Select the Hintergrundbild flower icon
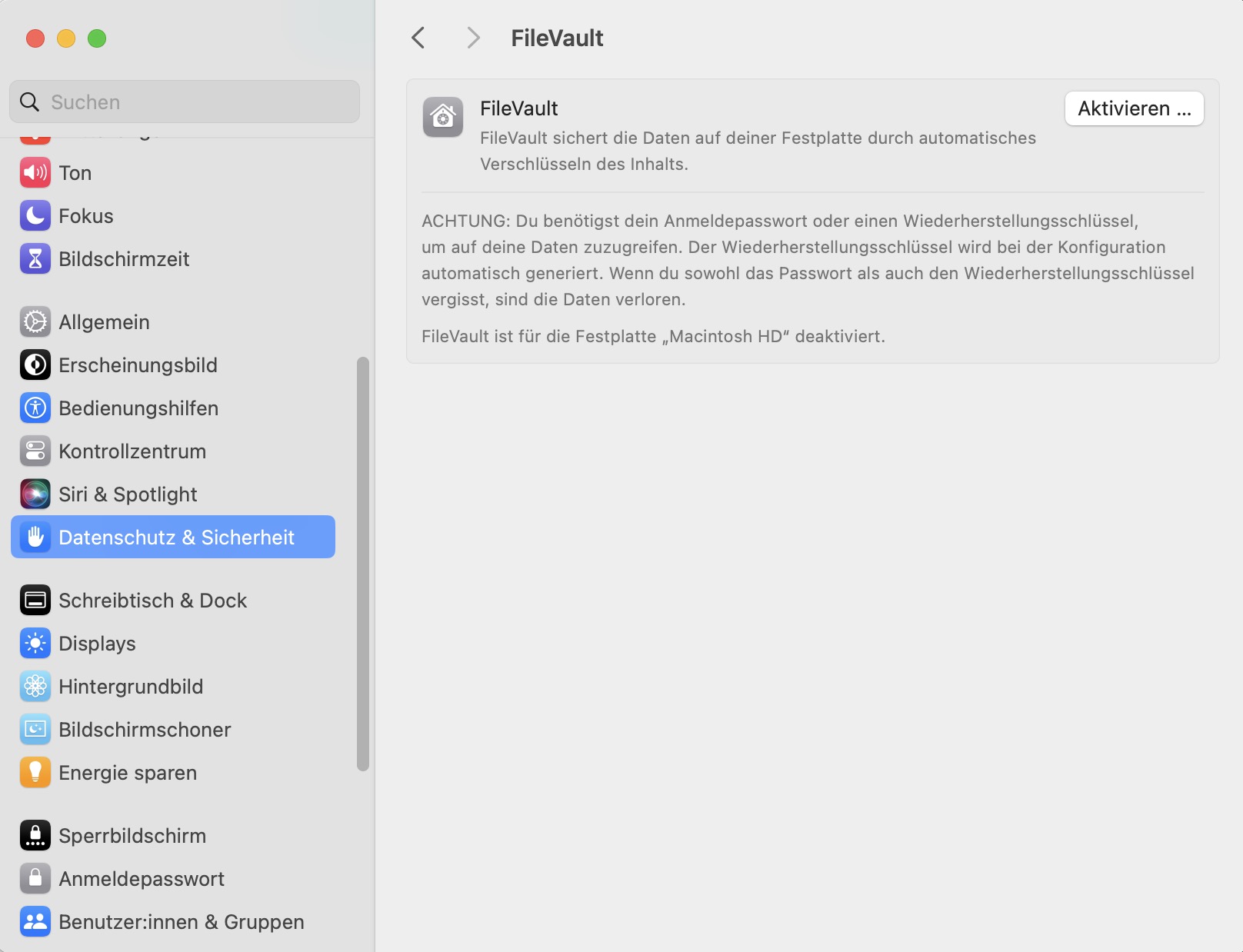The height and width of the screenshot is (952, 1243). 35,687
